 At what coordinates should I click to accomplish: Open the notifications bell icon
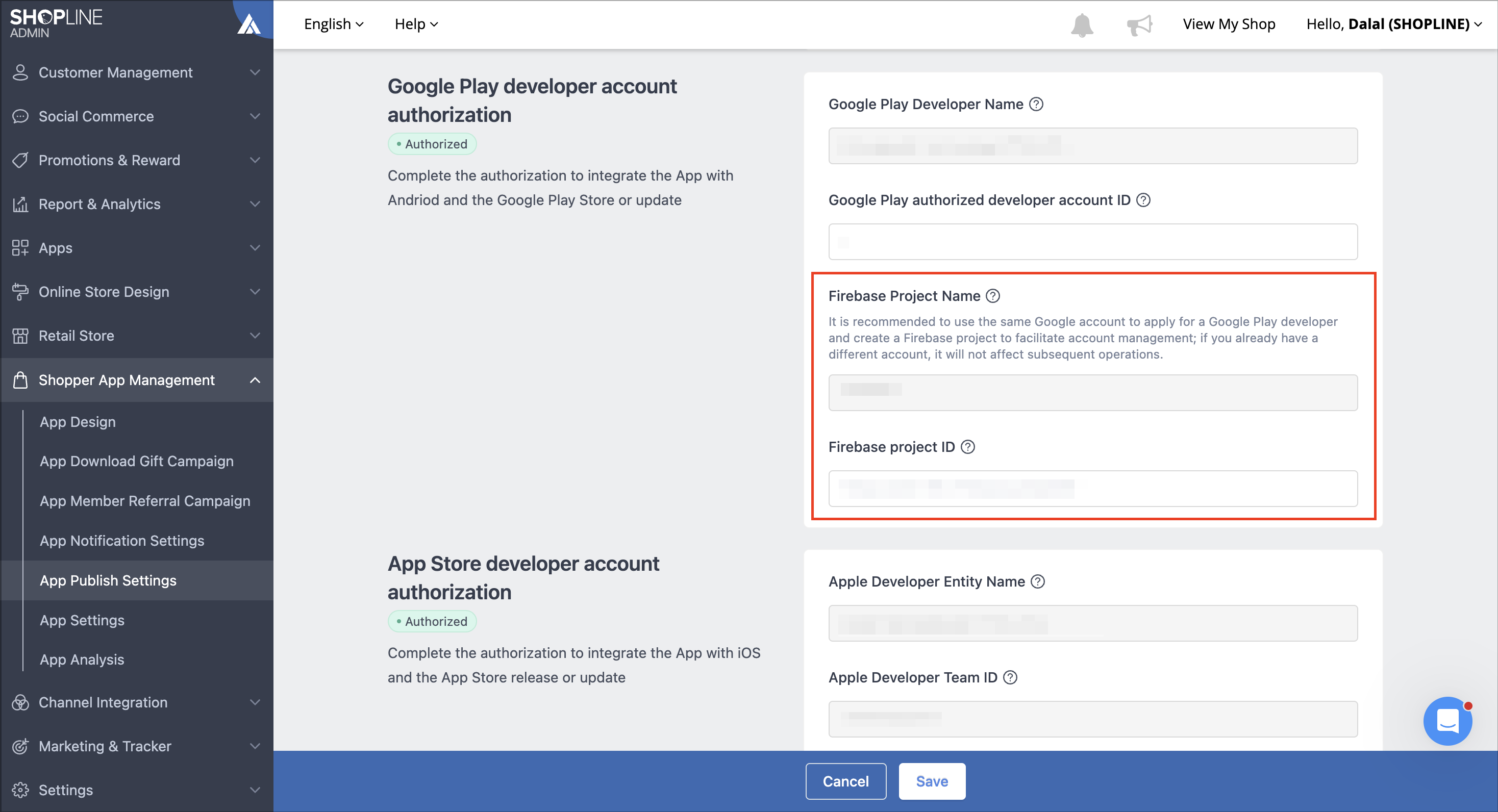(1082, 24)
